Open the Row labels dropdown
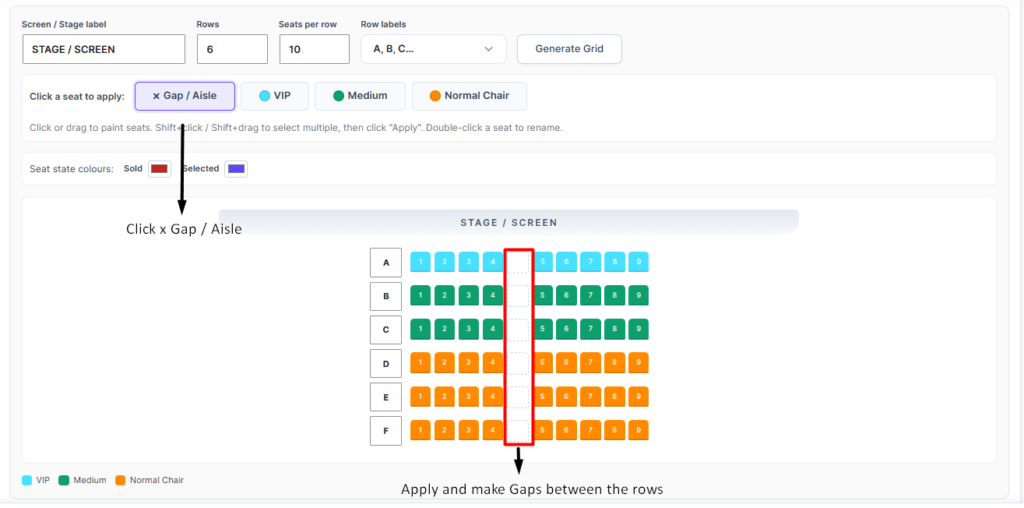 tap(433, 49)
